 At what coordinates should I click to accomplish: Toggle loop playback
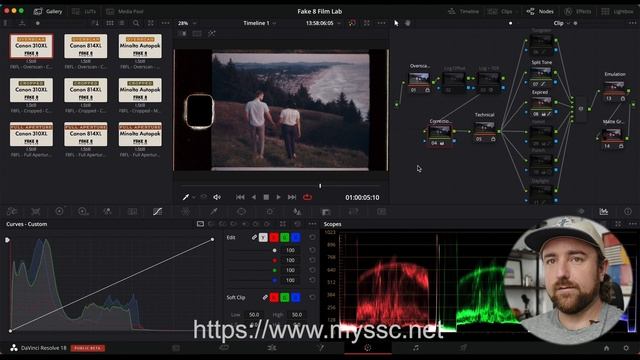pyautogui.click(x=307, y=197)
